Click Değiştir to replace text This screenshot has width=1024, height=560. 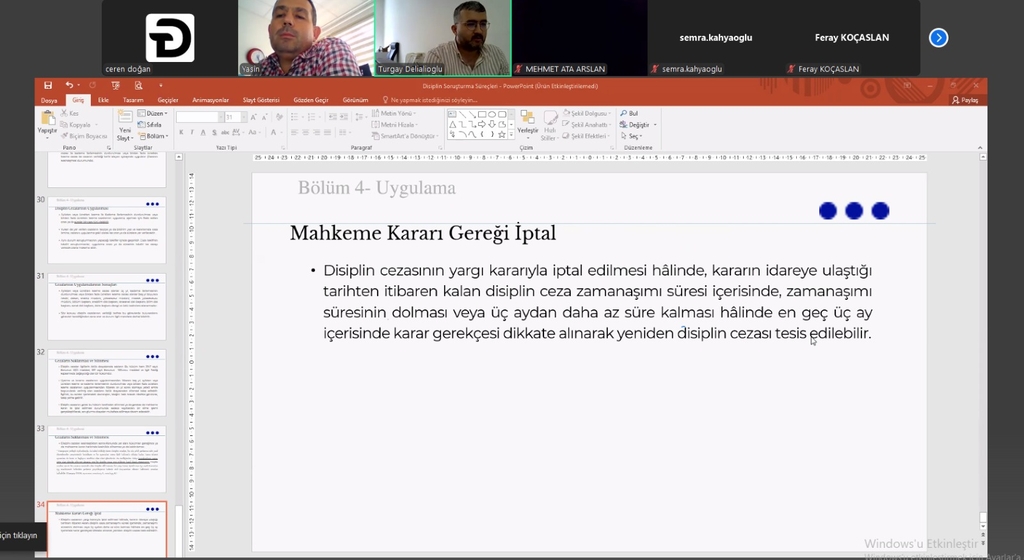click(638, 125)
